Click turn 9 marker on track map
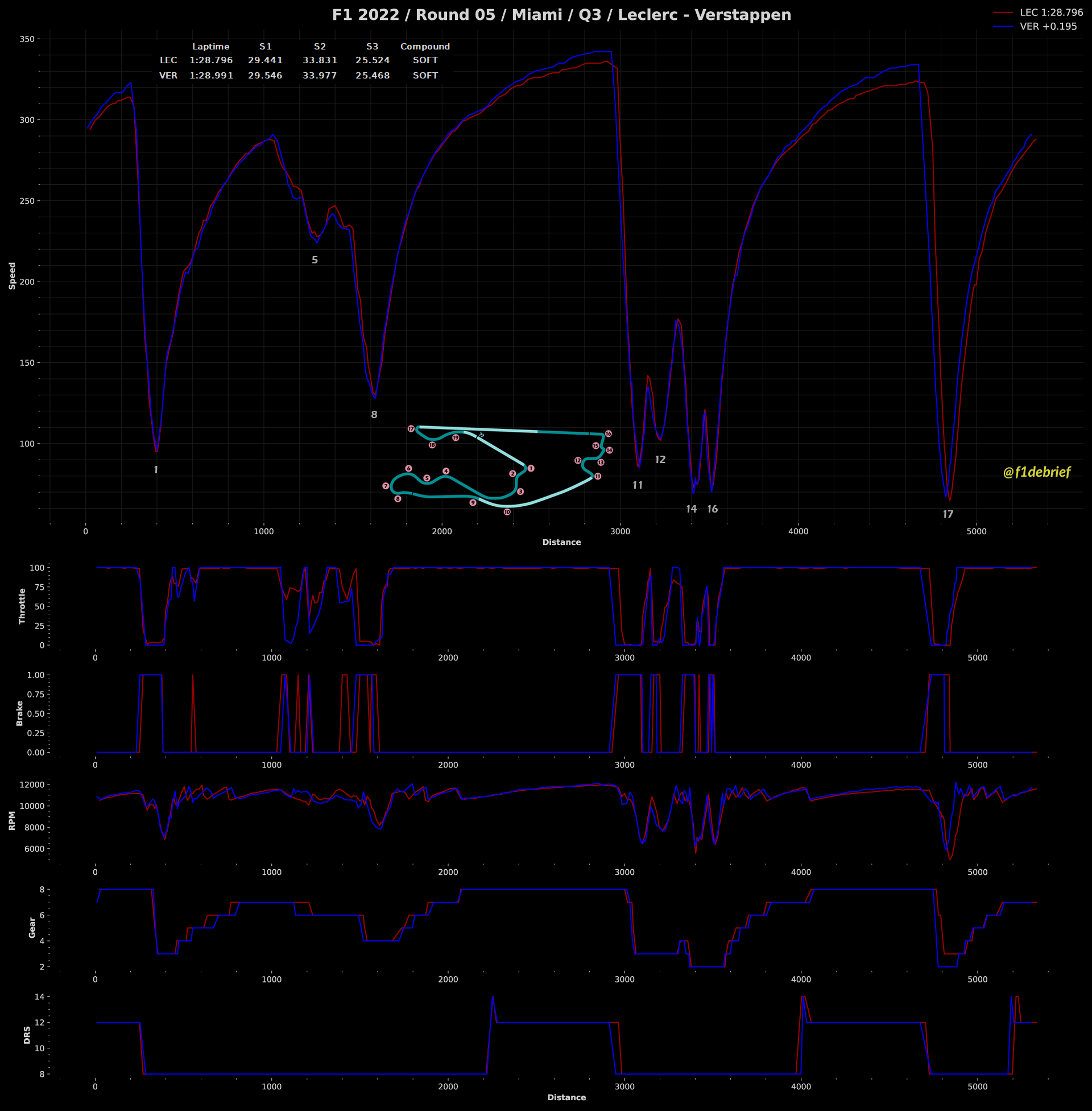 pyautogui.click(x=473, y=502)
